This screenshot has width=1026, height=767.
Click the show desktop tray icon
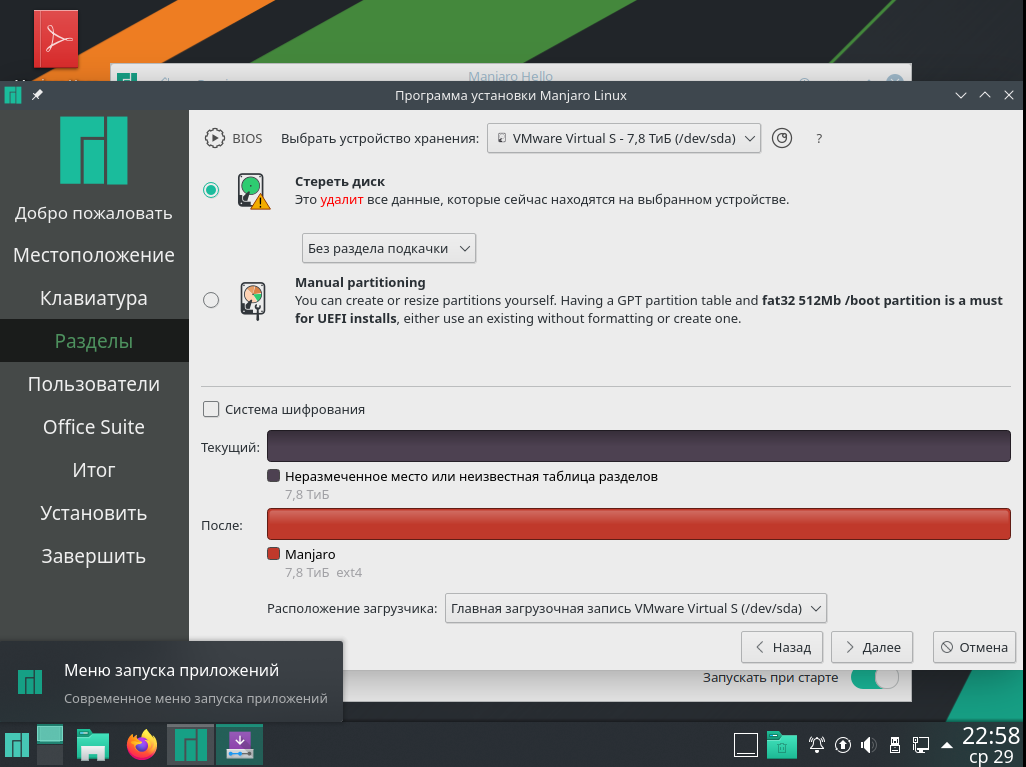[745, 745]
